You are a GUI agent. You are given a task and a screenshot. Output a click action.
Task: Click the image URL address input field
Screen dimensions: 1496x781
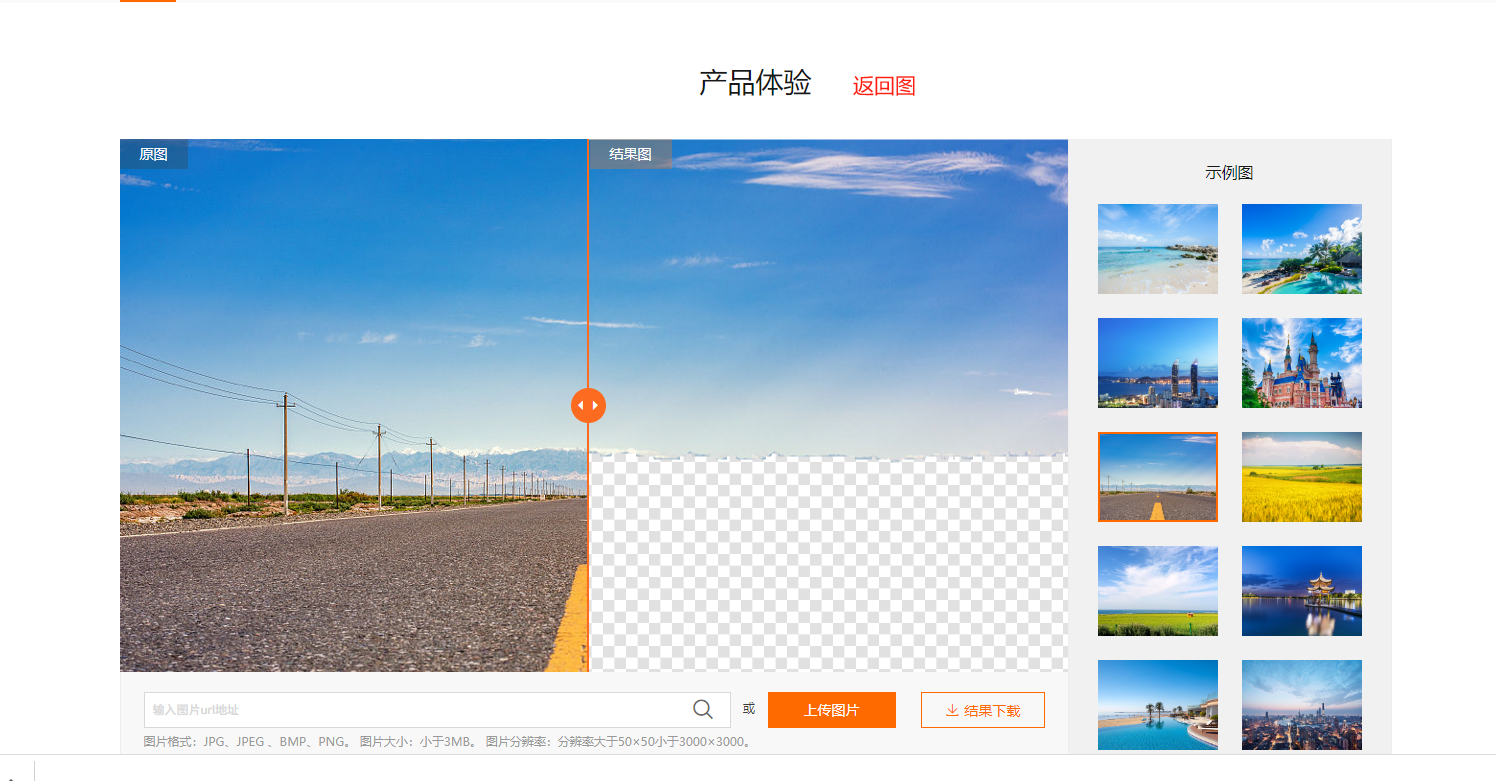pos(437,710)
